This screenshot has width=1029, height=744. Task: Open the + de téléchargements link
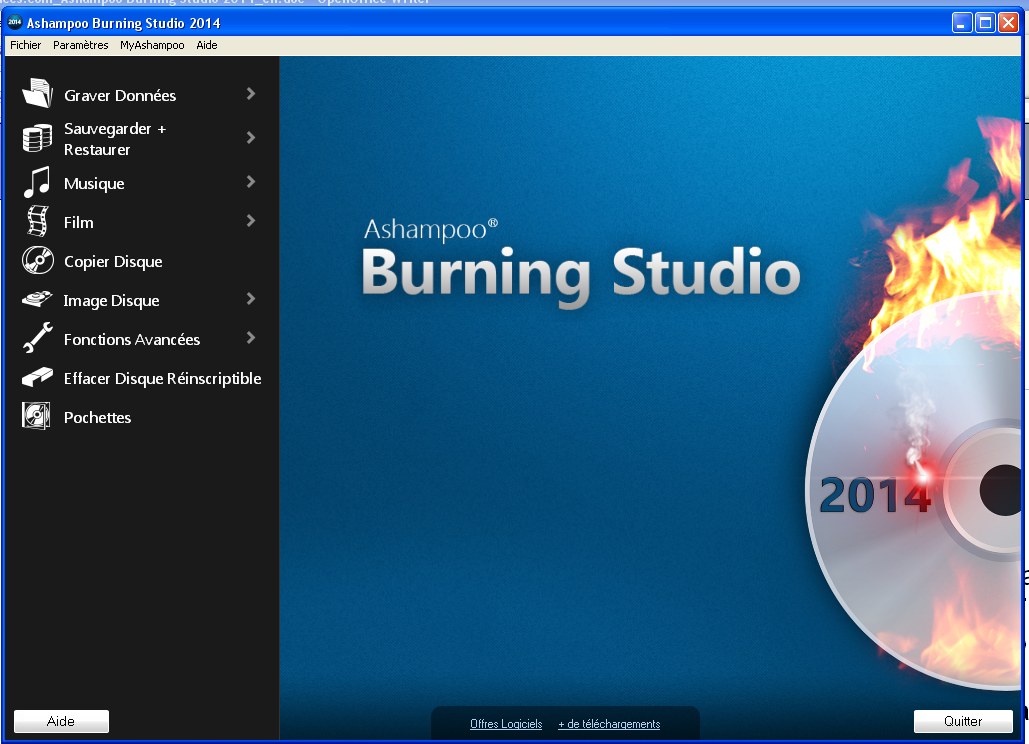point(609,724)
